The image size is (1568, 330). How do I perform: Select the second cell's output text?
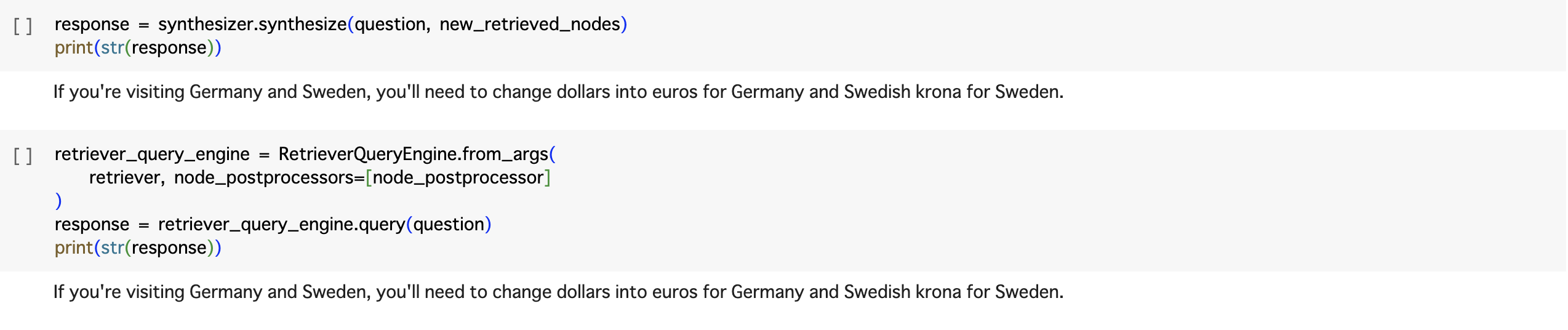click(x=558, y=292)
